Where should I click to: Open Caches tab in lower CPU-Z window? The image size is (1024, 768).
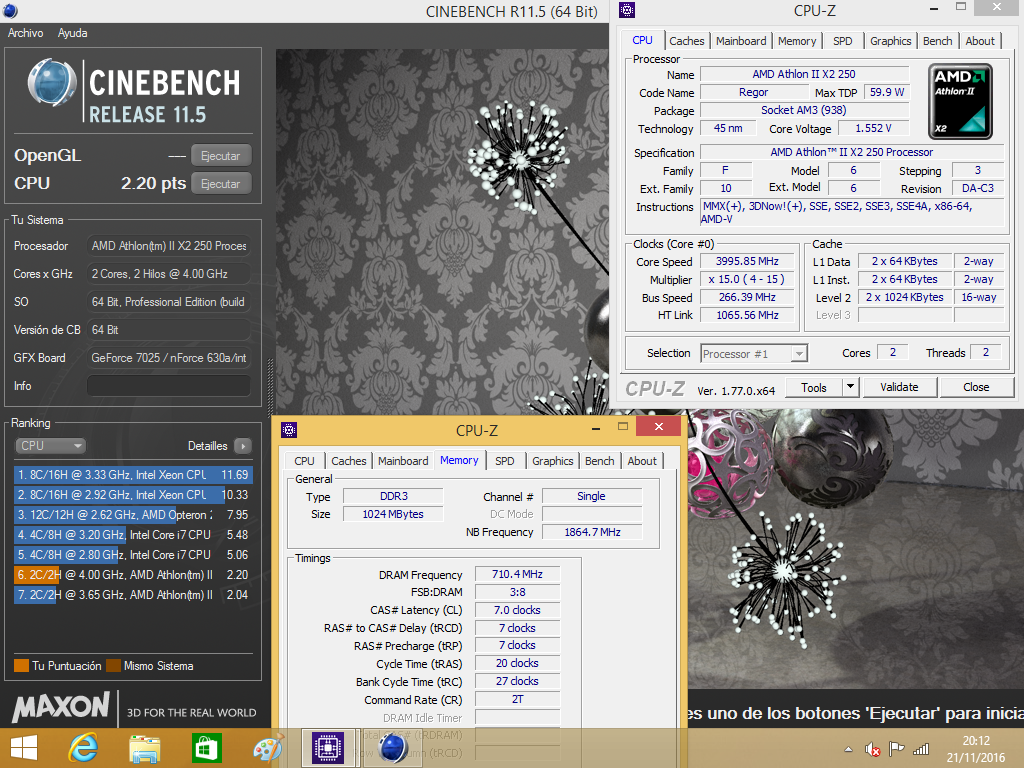(x=349, y=460)
